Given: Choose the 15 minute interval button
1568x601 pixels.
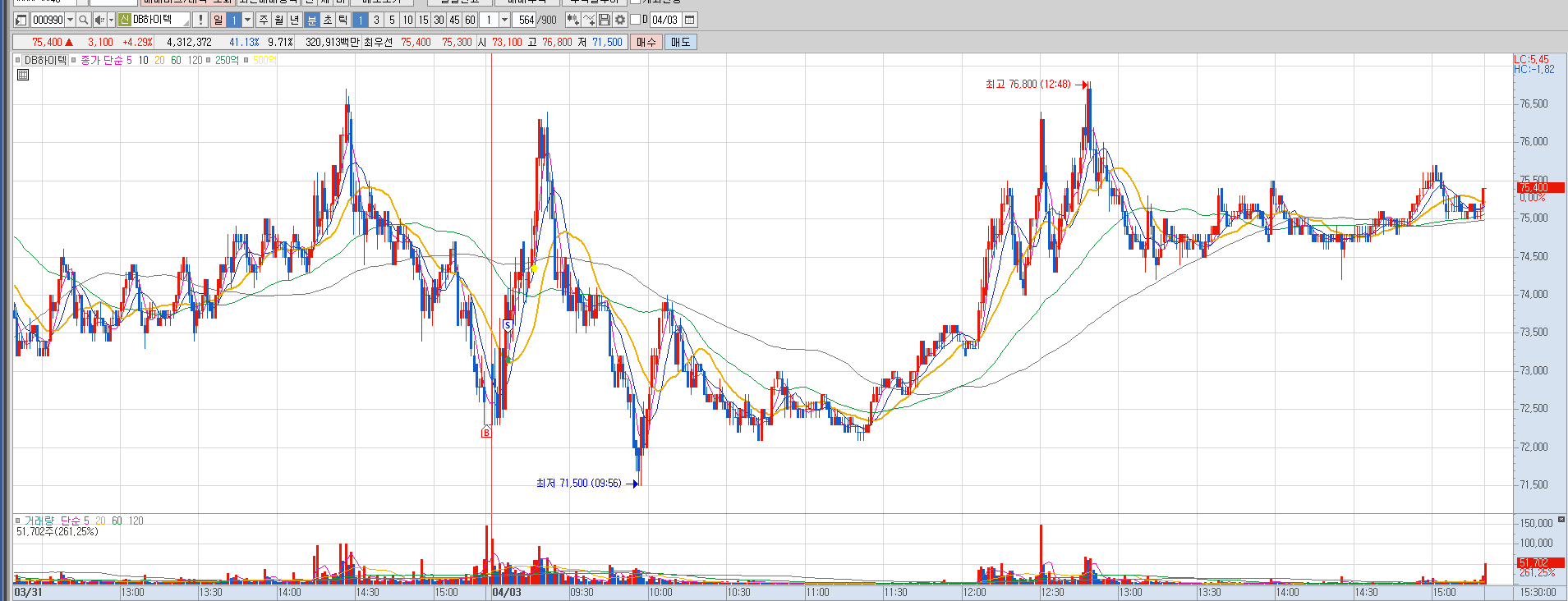Looking at the screenshot, I should coord(423,20).
